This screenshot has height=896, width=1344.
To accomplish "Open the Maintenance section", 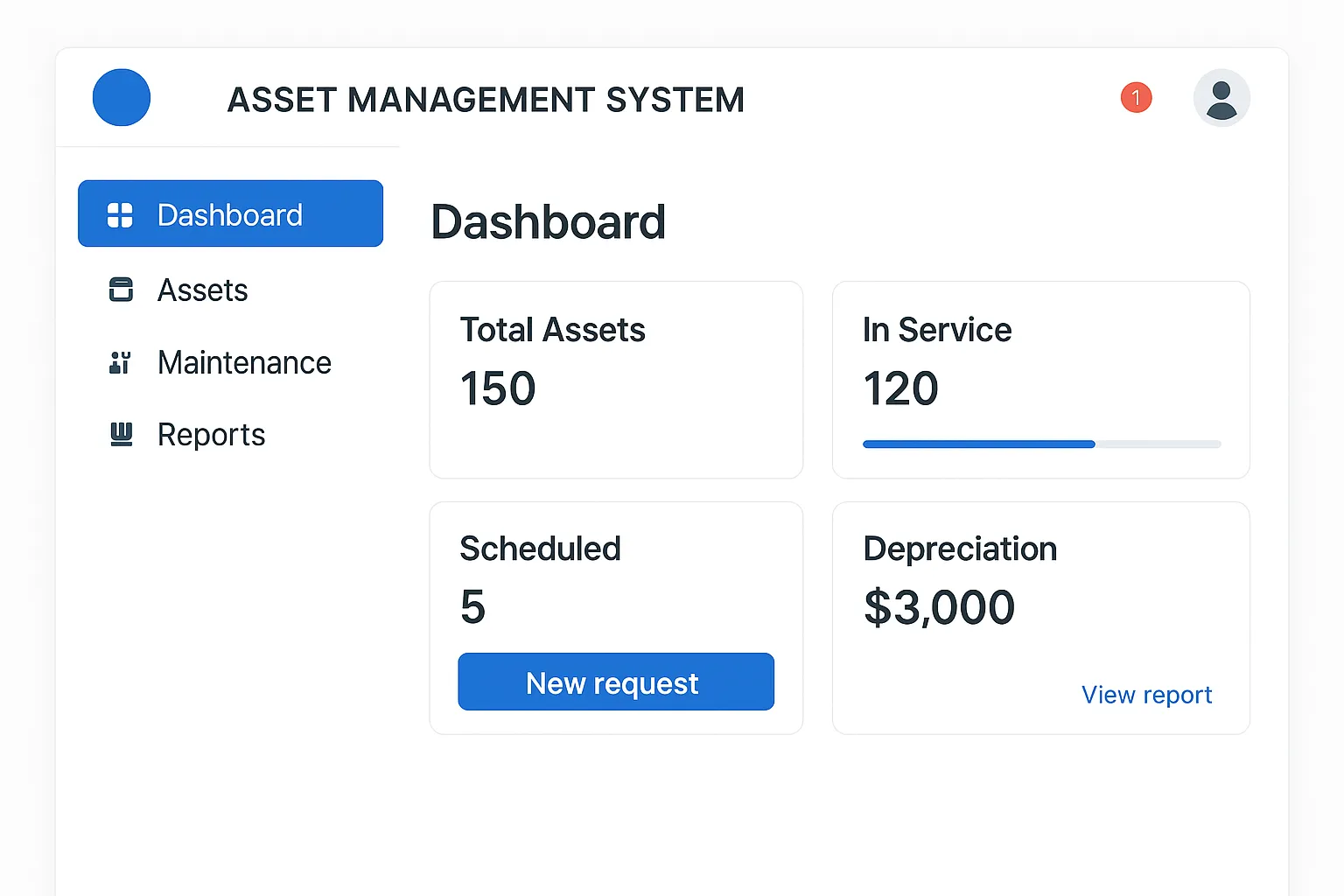I will pyautogui.click(x=244, y=363).
